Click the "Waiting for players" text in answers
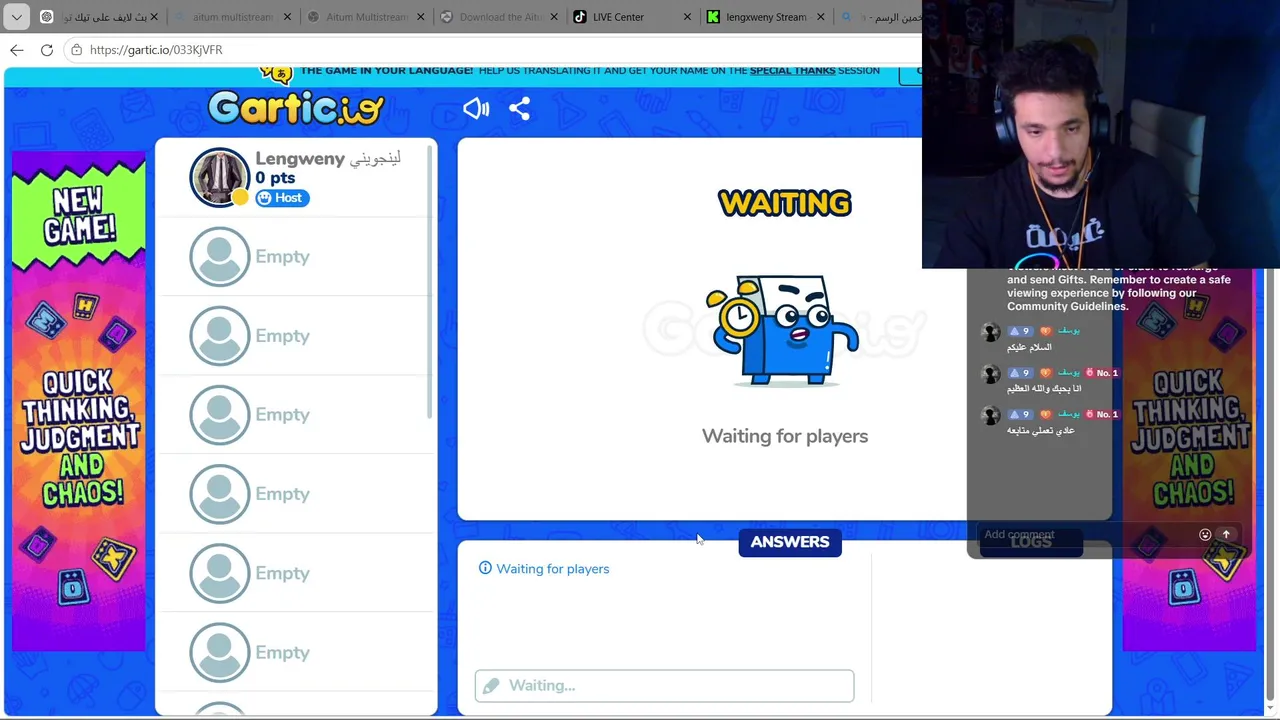 click(x=553, y=569)
